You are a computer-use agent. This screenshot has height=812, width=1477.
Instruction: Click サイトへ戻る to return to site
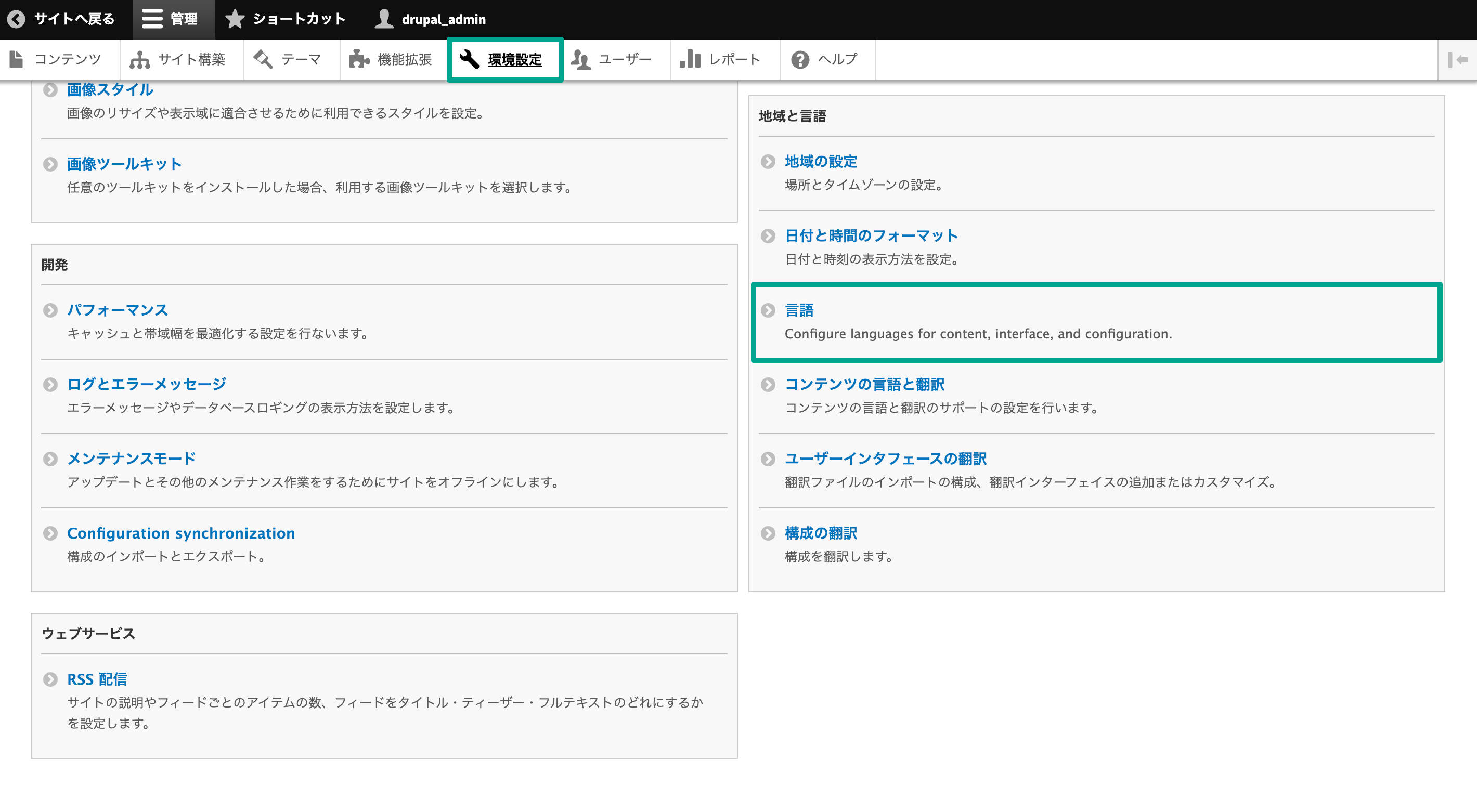click(x=62, y=19)
